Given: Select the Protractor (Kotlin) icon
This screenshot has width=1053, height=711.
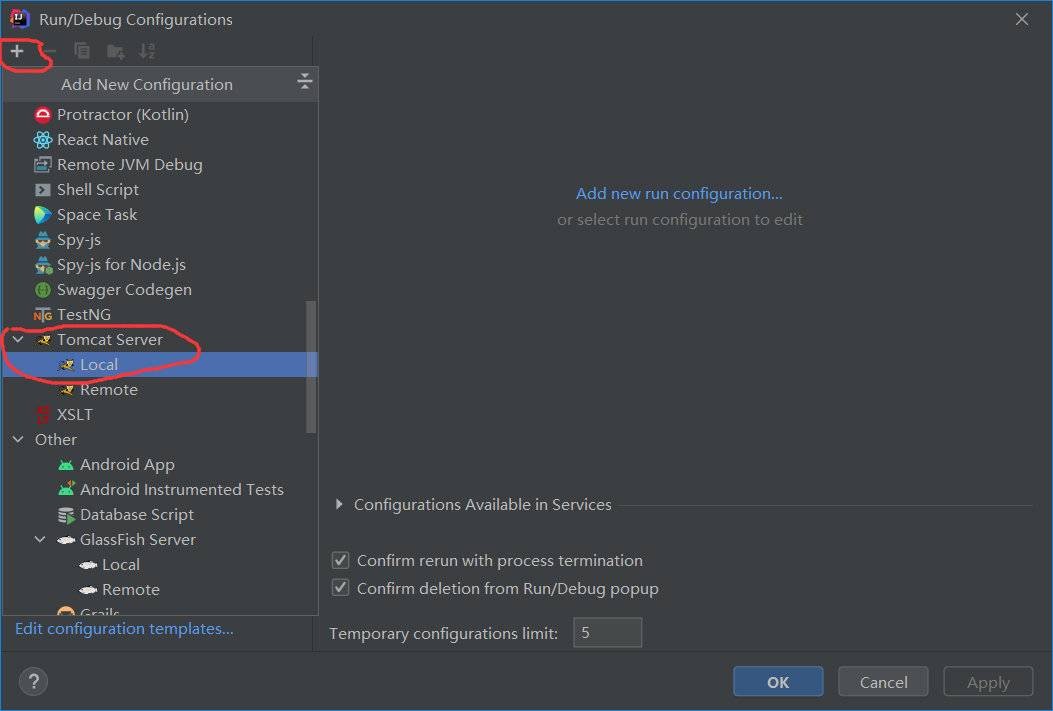Looking at the screenshot, I should pos(43,115).
